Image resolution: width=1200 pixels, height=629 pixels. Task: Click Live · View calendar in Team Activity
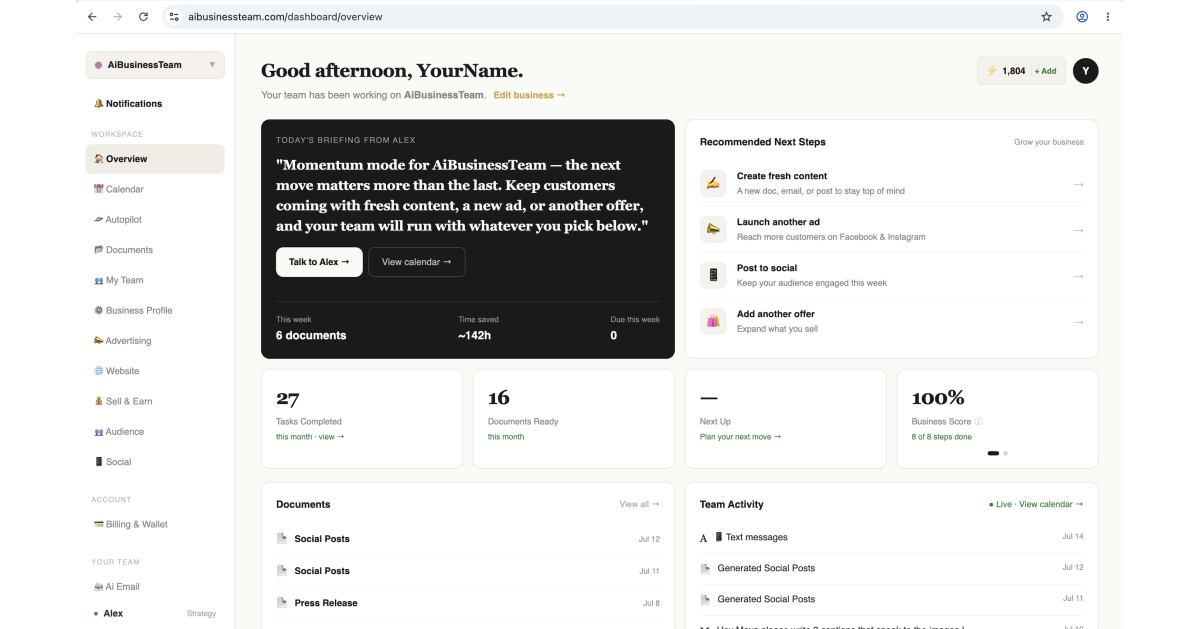[1035, 504]
